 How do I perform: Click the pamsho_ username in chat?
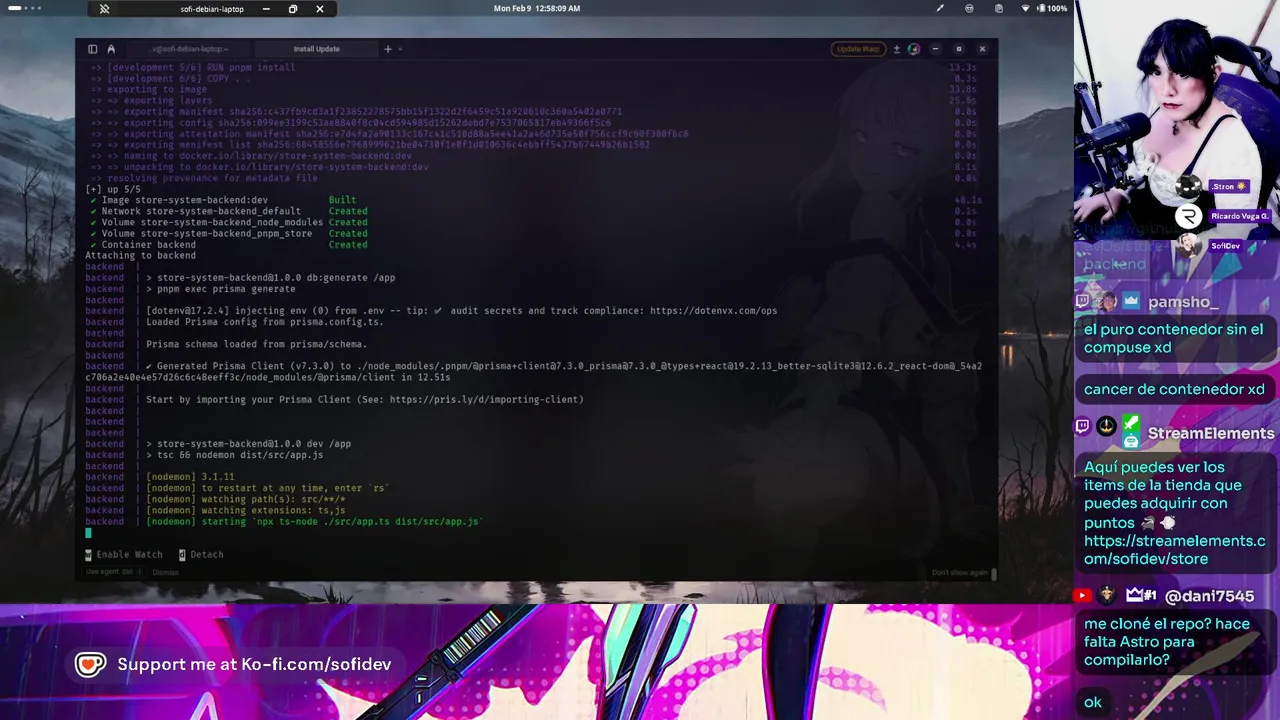[1183, 302]
